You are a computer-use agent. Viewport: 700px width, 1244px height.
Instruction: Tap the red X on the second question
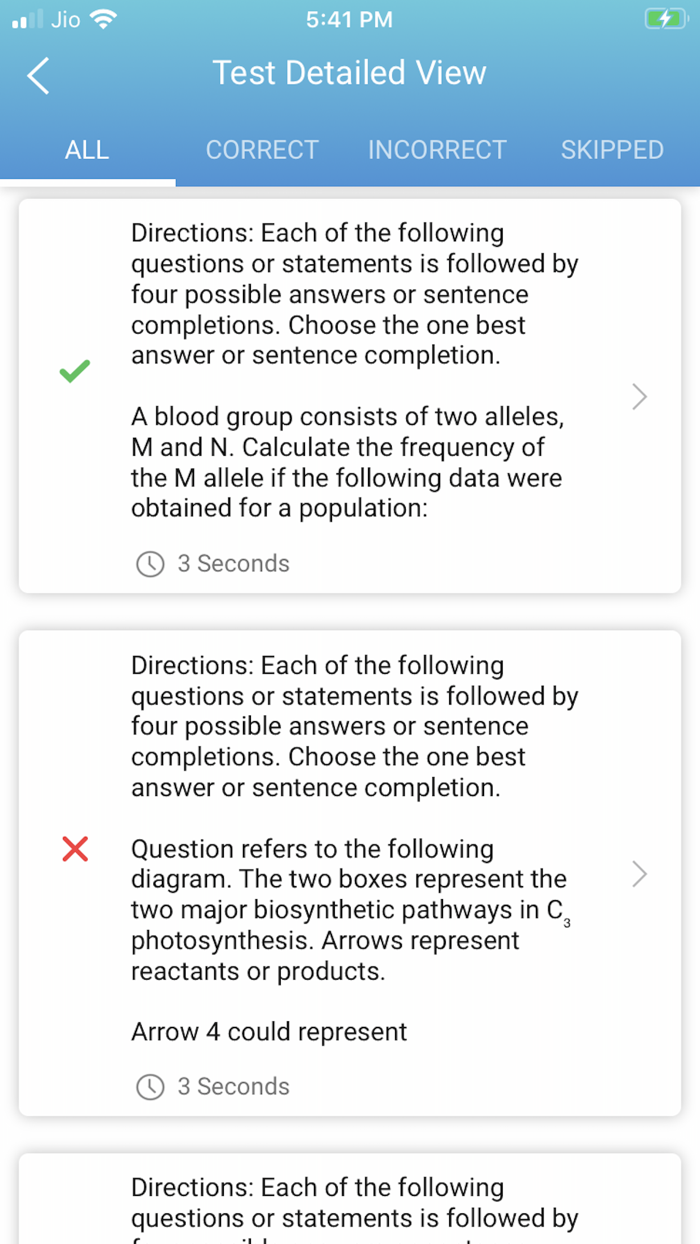coord(74,849)
